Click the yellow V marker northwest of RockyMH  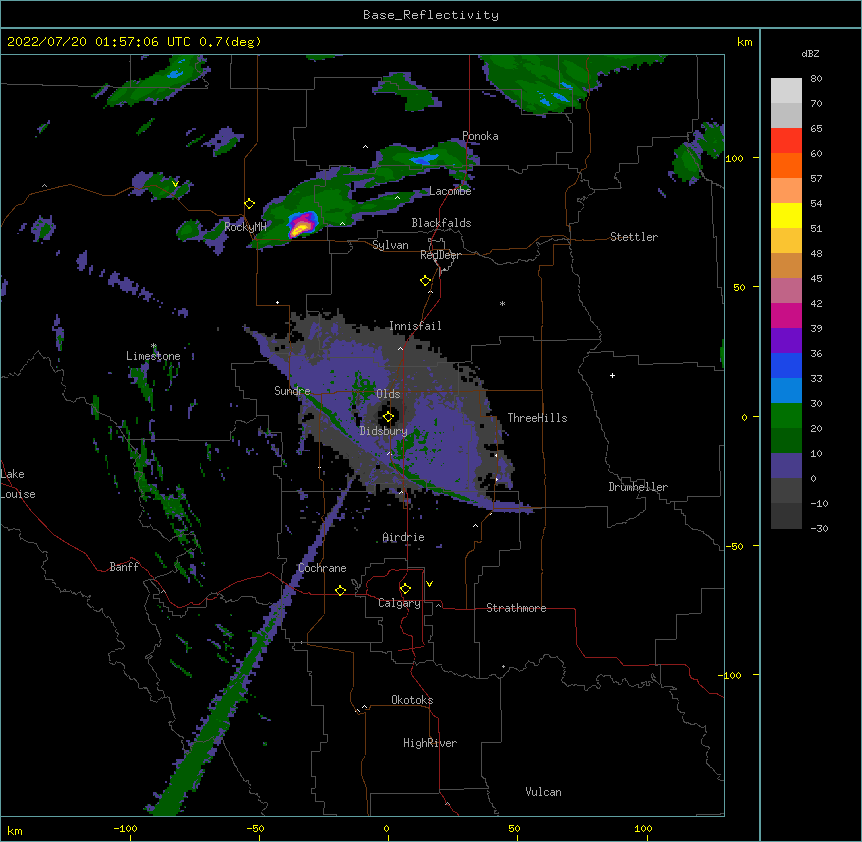coord(175,184)
